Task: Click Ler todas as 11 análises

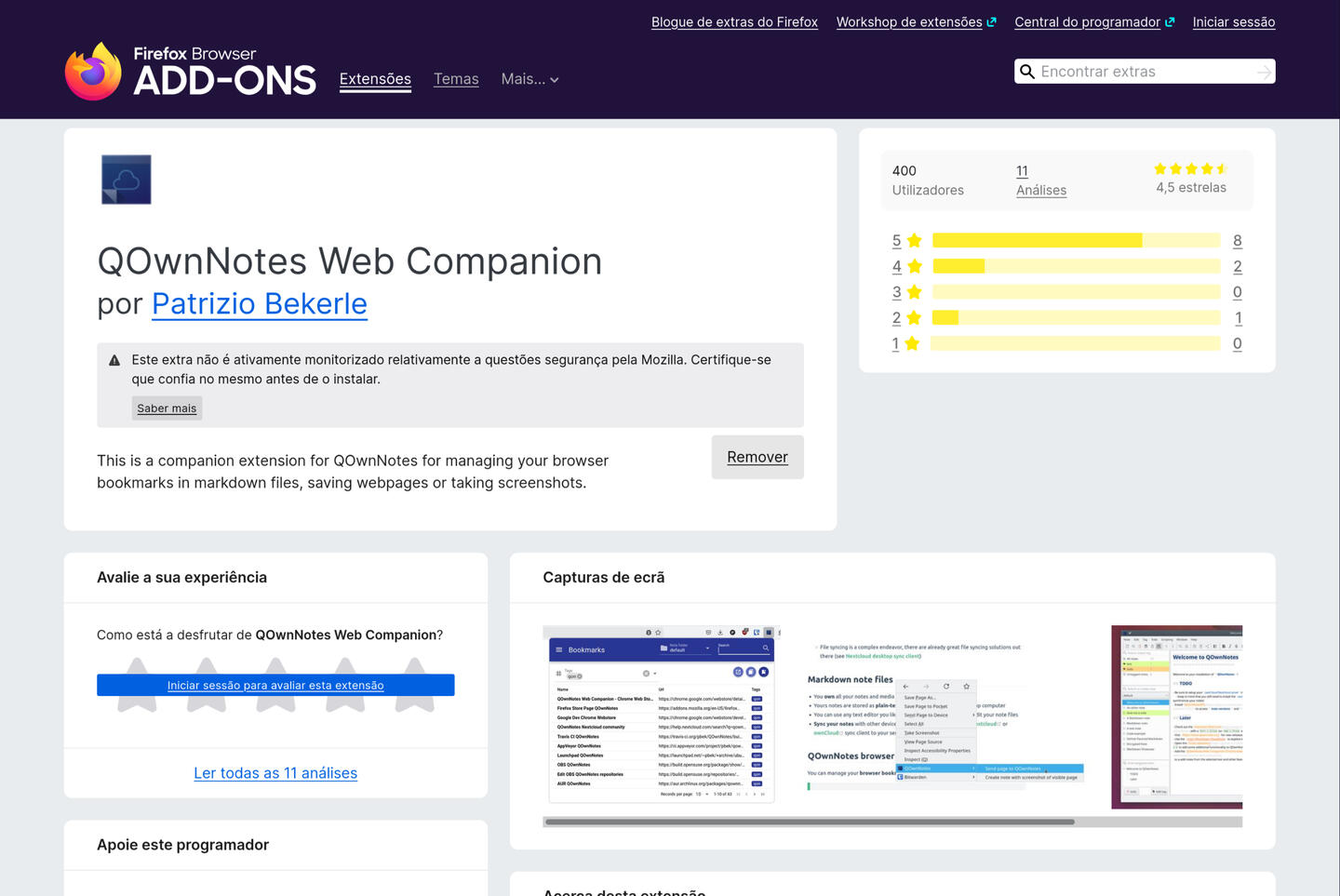Action: tap(275, 773)
